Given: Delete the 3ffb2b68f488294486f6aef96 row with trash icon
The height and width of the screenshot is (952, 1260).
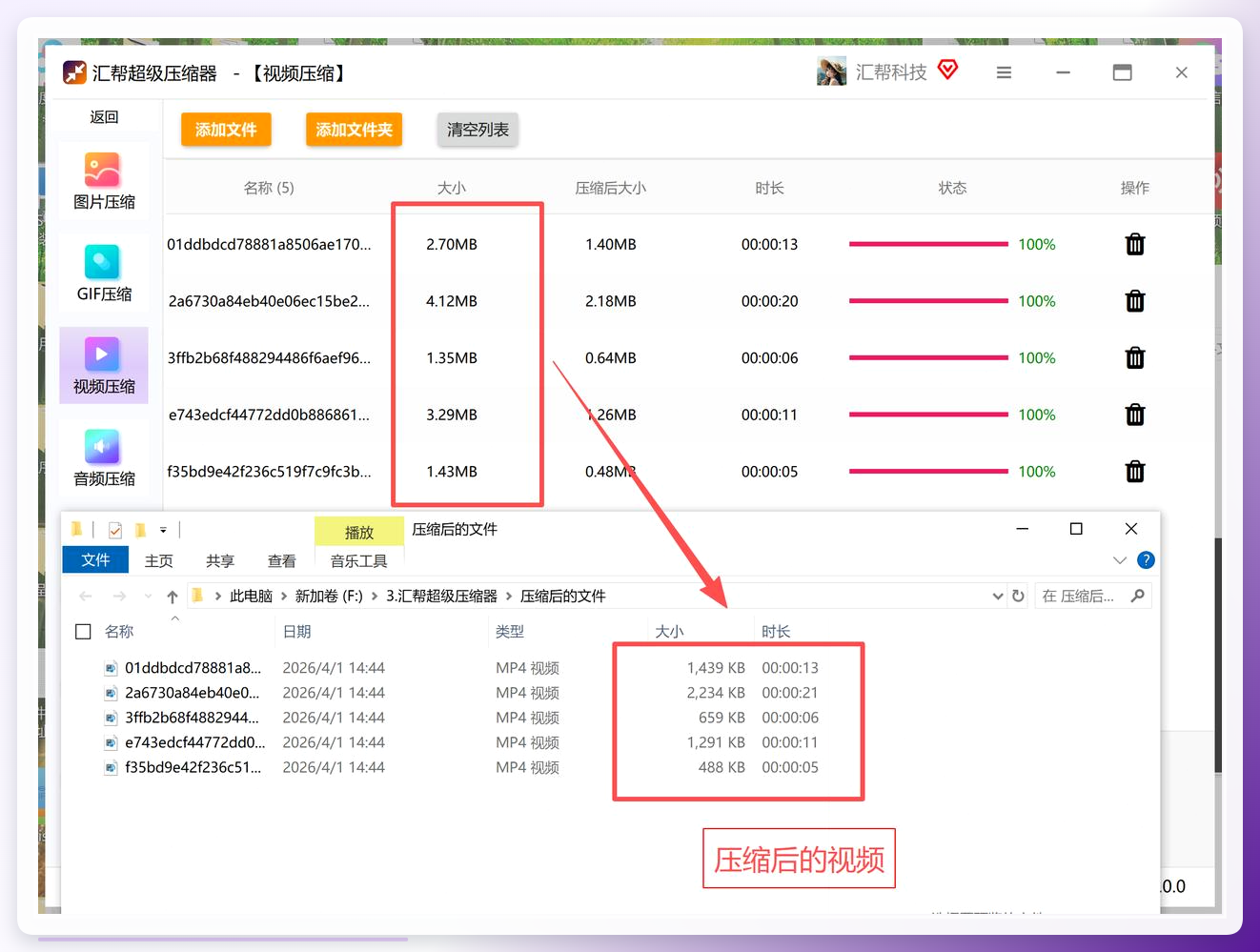Looking at the screenshot, I should (1134, 358).
